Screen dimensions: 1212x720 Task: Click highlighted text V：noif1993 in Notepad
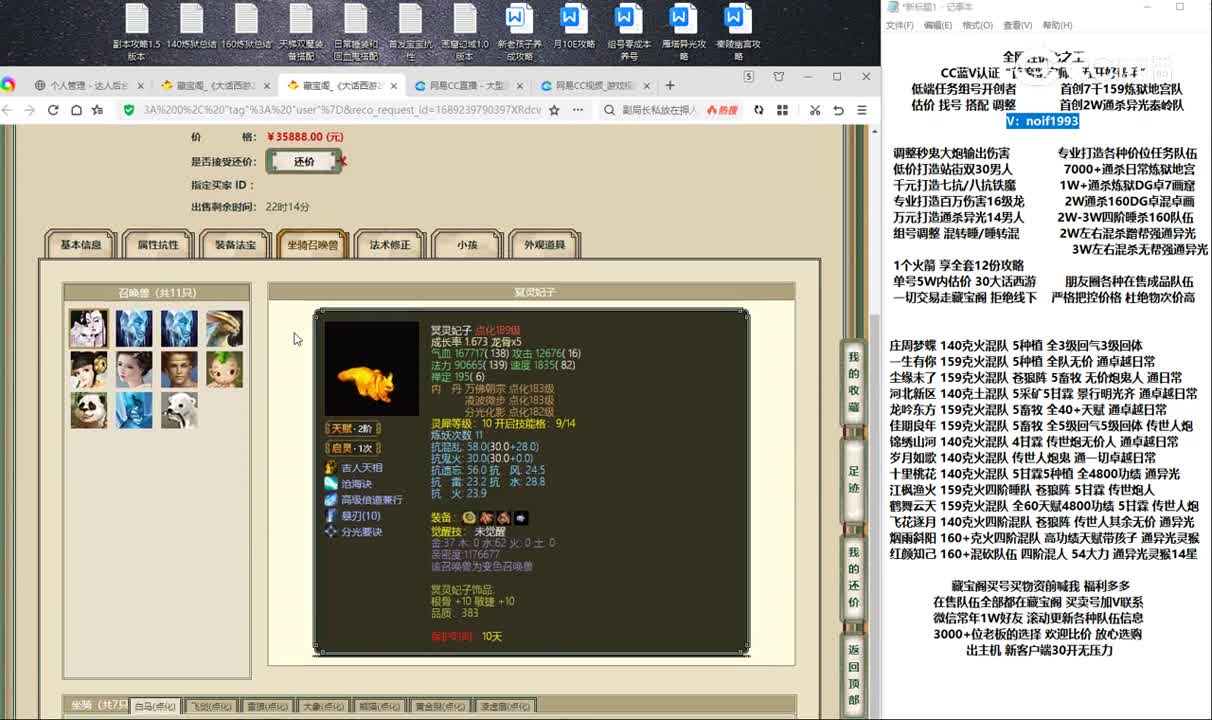tap(1042, 121)
